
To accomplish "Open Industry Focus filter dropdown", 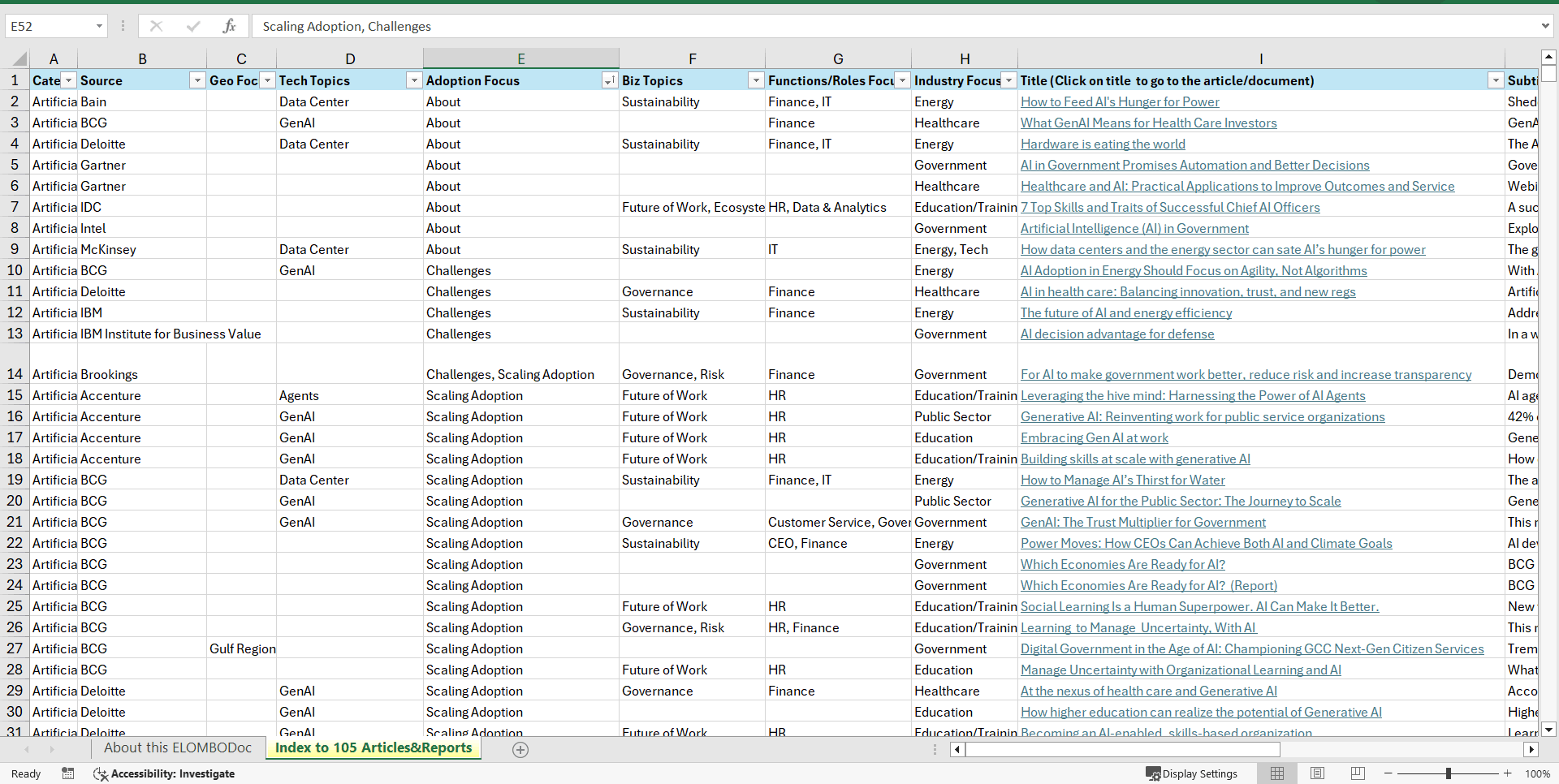I will 1008,80.
